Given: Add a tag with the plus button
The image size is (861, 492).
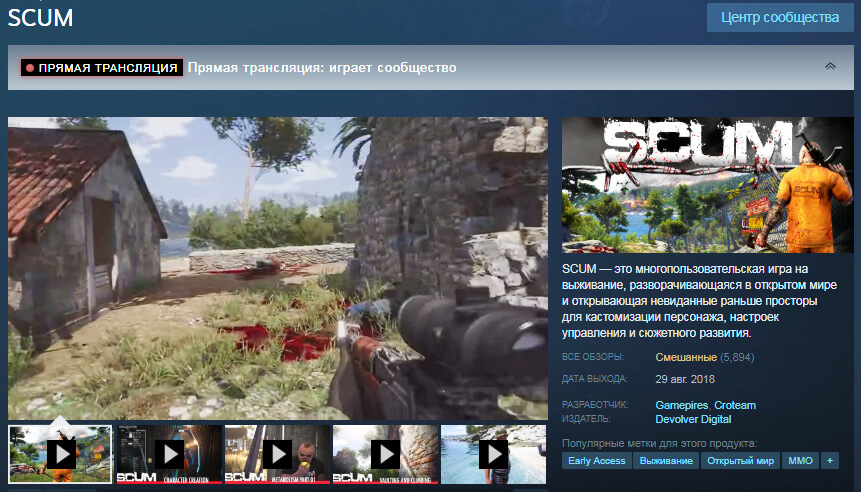Looking at the screenshot, I should tap(830, 461).
